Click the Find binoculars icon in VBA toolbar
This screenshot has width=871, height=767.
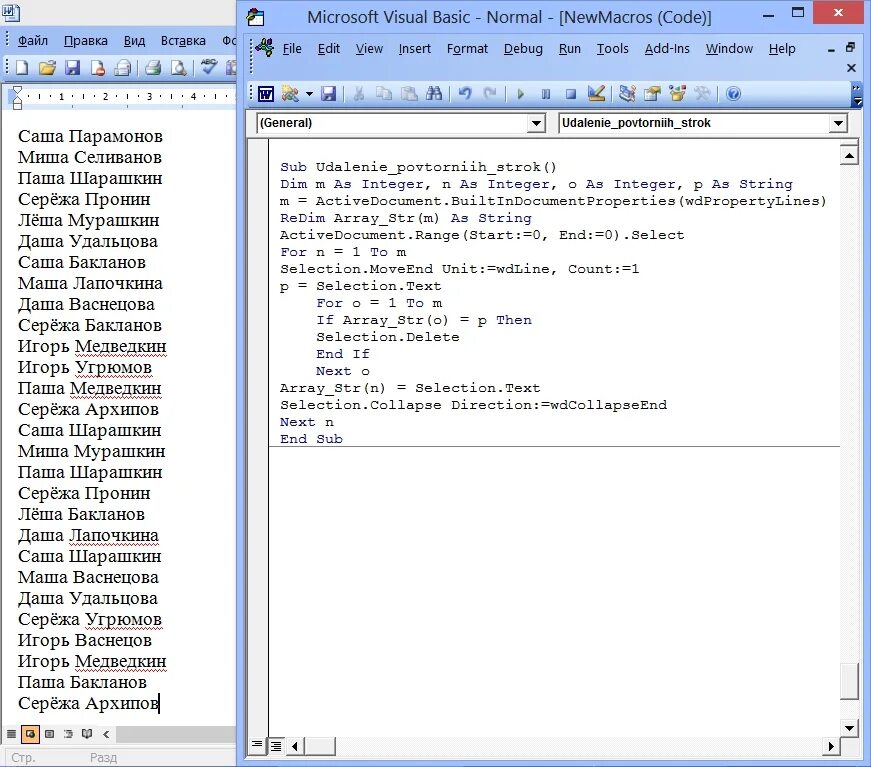coord(433,94)
